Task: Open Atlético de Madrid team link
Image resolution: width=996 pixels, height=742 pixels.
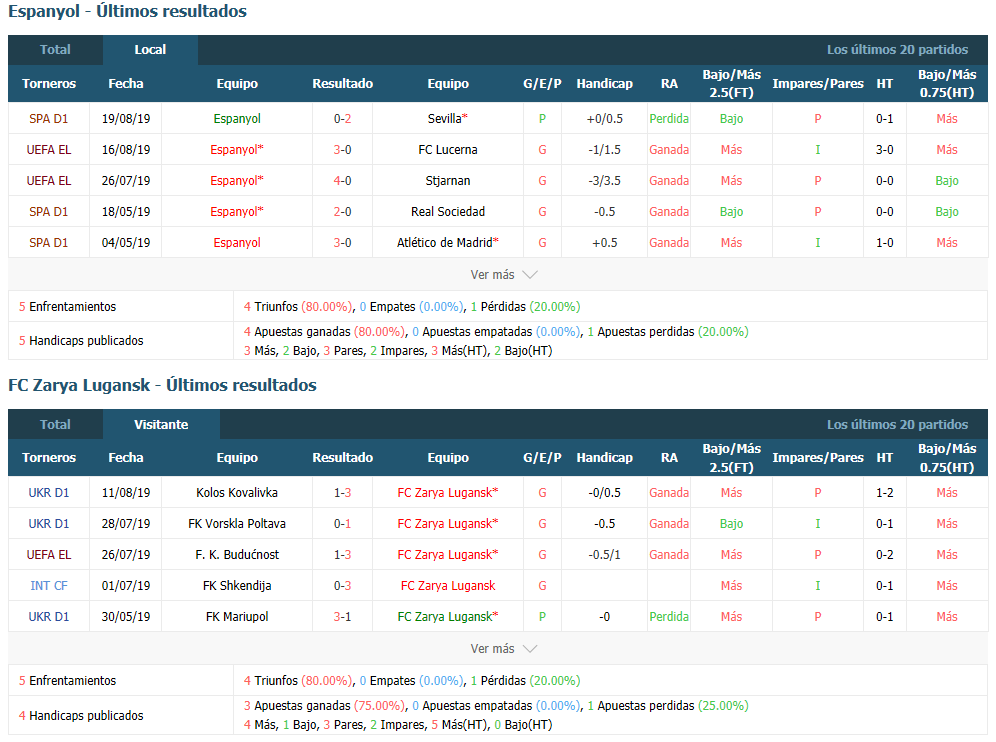Action: click(448, 243)
